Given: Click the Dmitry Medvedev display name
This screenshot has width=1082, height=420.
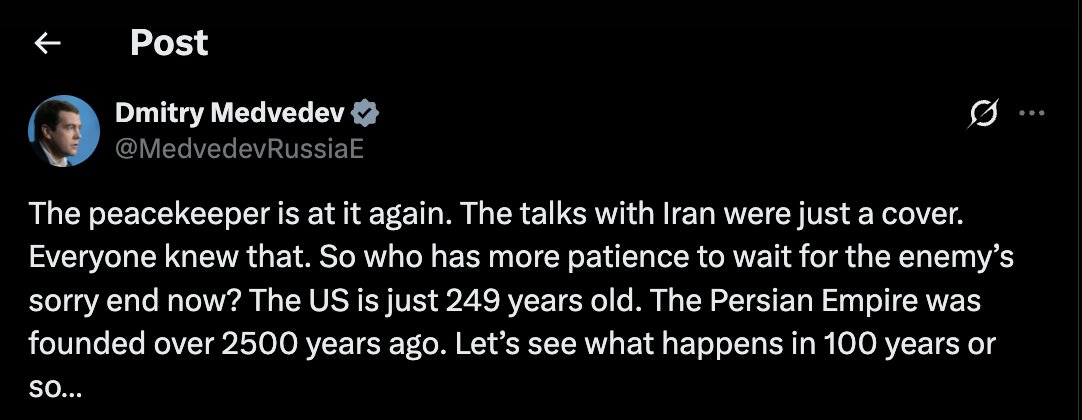Looking at the screenshot, I should coord(230,114).
